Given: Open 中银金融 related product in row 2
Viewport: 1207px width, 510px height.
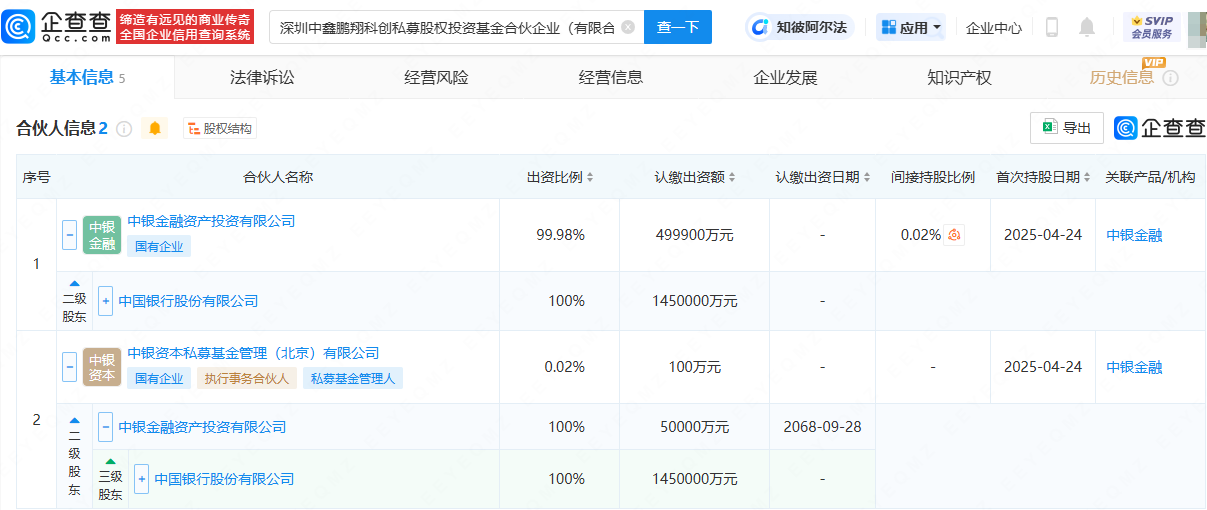Looking at the screenshot, I should [1134, 367].
